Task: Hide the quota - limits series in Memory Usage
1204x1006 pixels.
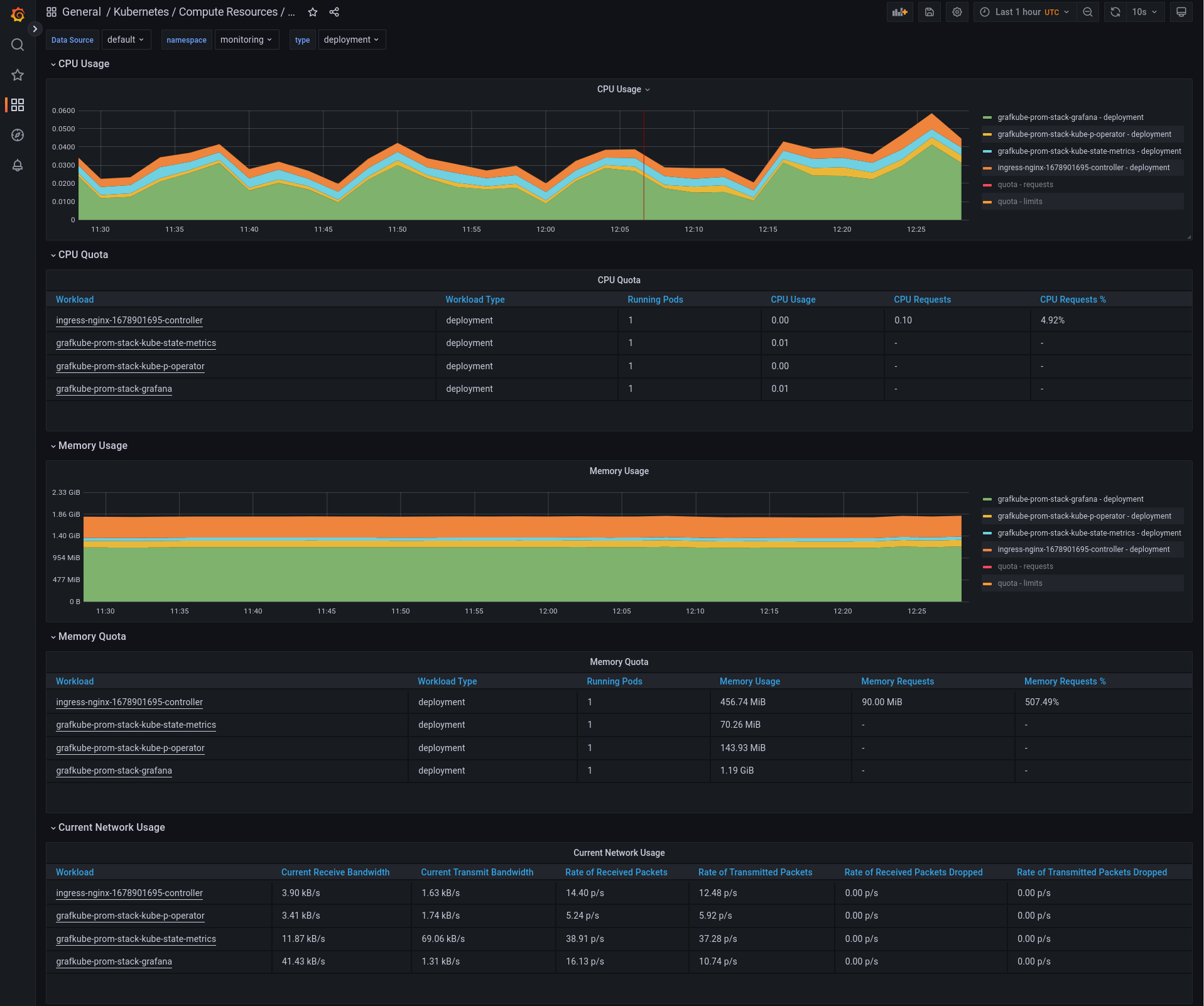Action: [1019, 583]
